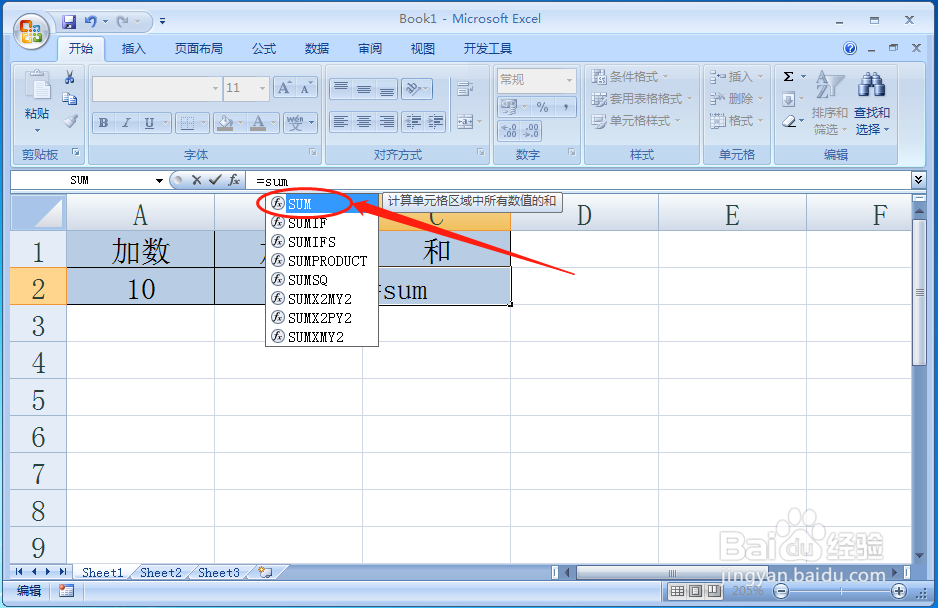Viewport: 938px width, 608px height.
Task: Apply comma style number format
Action: (565, 107)
